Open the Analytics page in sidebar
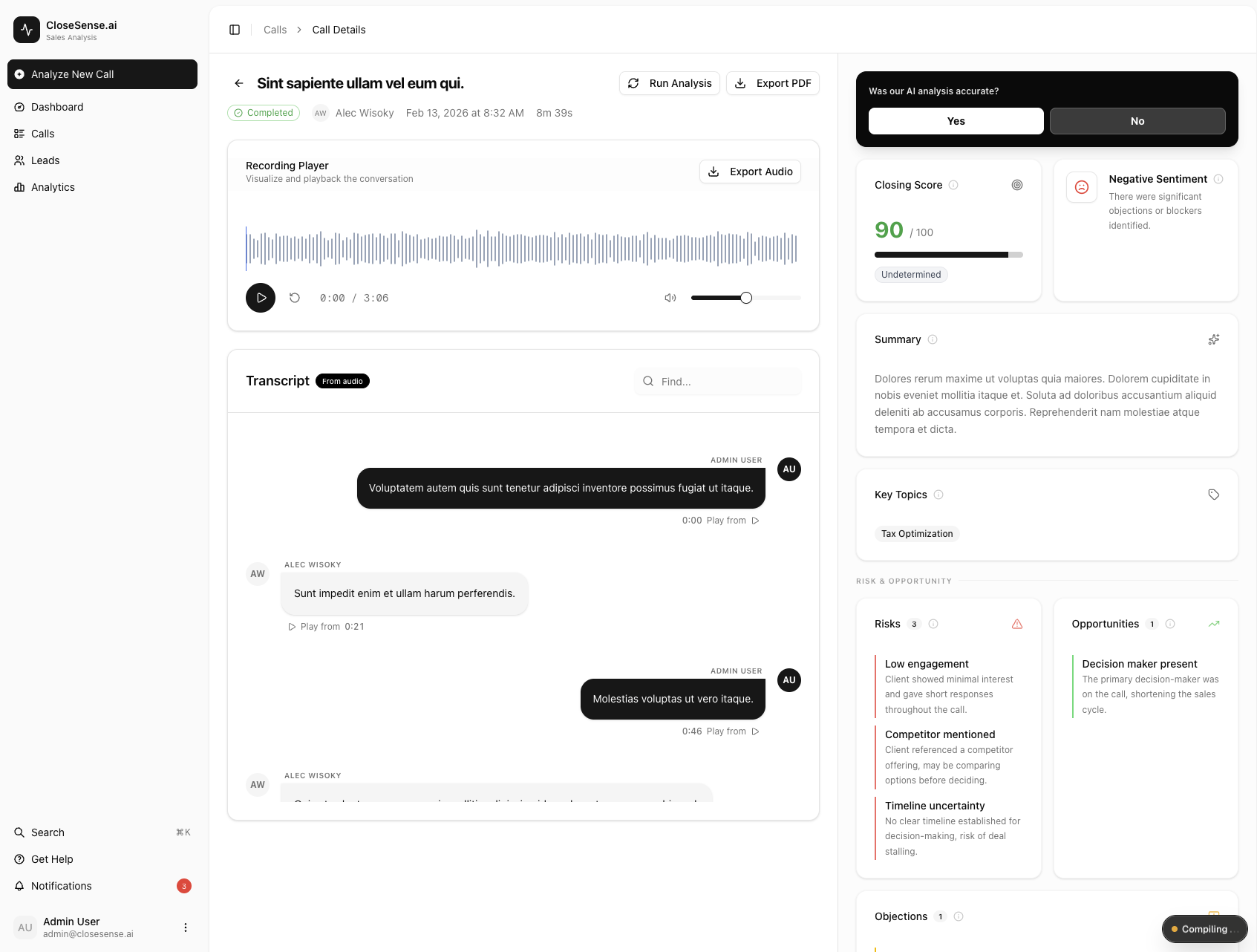 click(x=53, y=187)
